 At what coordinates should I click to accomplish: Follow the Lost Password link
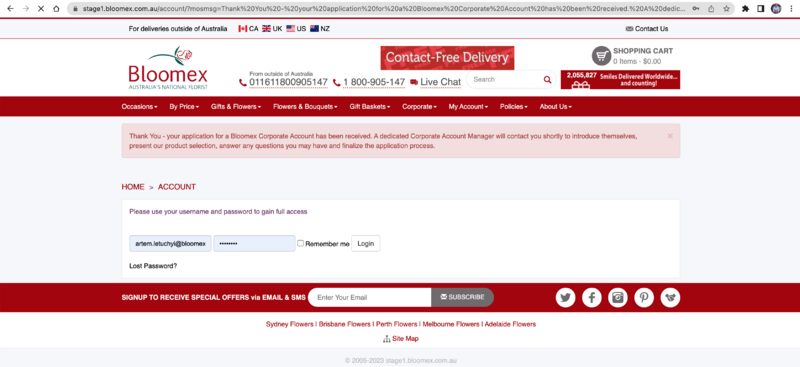[153, 266]
